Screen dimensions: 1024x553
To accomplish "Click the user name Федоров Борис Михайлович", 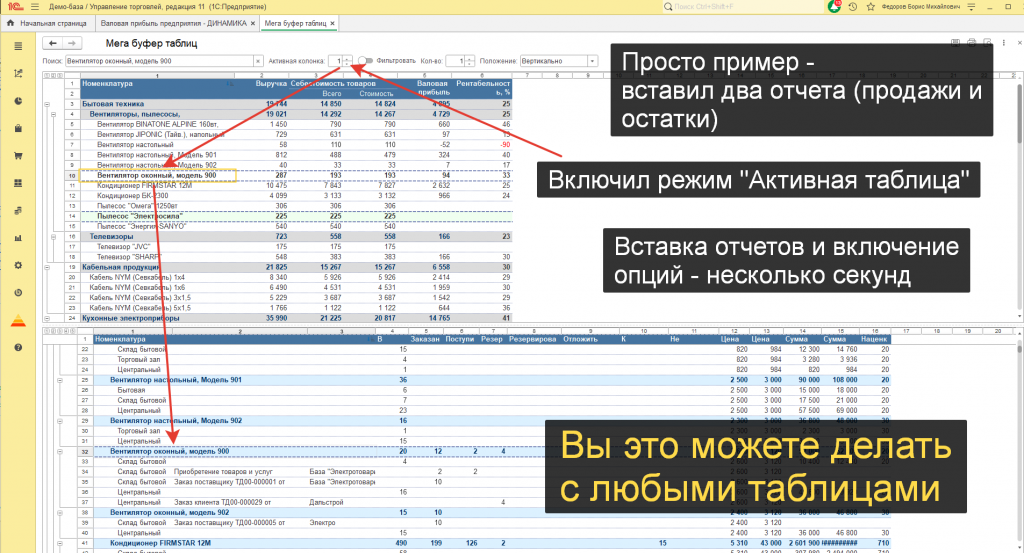I will click(921, 7).
